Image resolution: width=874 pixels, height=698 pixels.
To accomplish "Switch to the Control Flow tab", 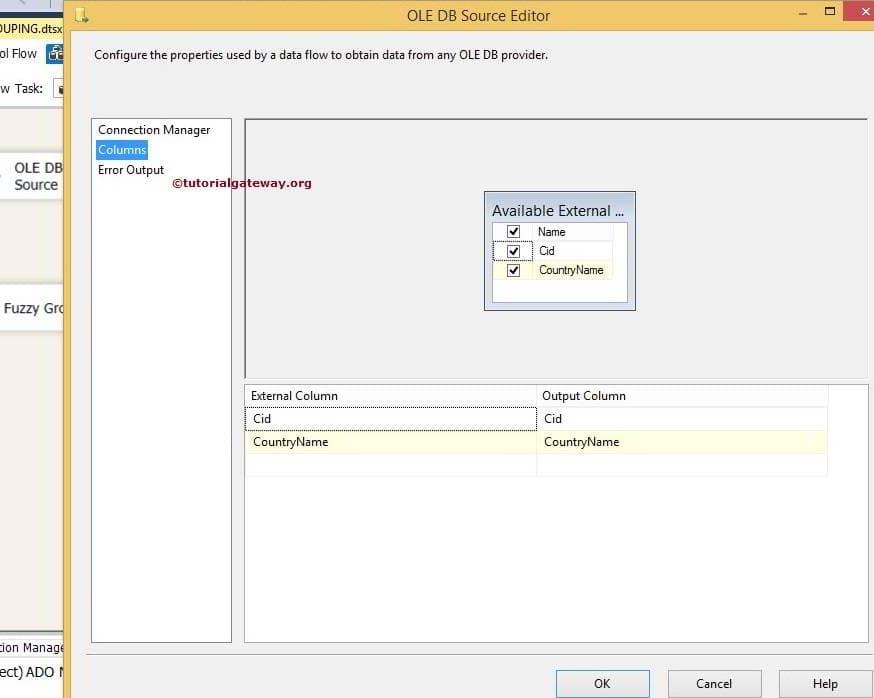I will click(20, 54).
